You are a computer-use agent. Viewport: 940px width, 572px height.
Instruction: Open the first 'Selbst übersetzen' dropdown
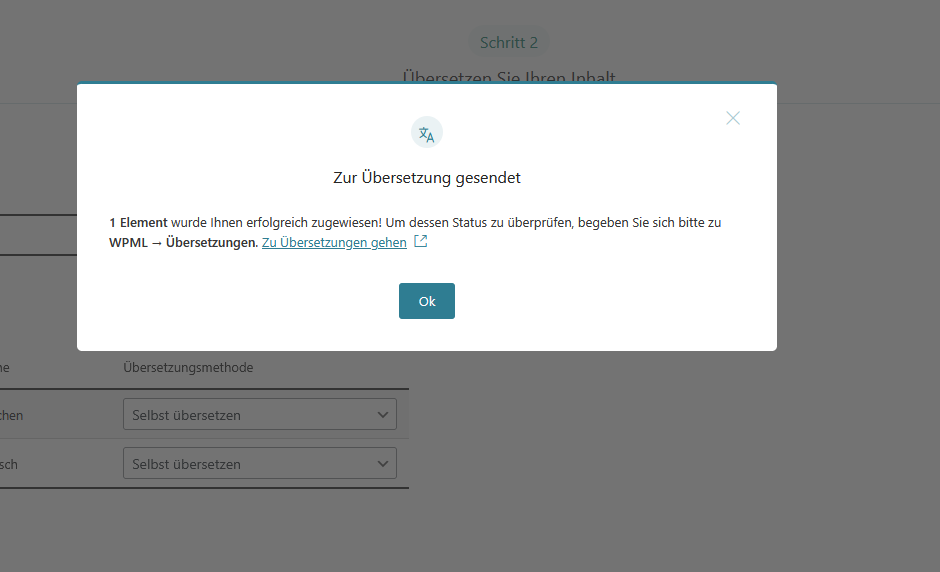click(x=260, y=414)
